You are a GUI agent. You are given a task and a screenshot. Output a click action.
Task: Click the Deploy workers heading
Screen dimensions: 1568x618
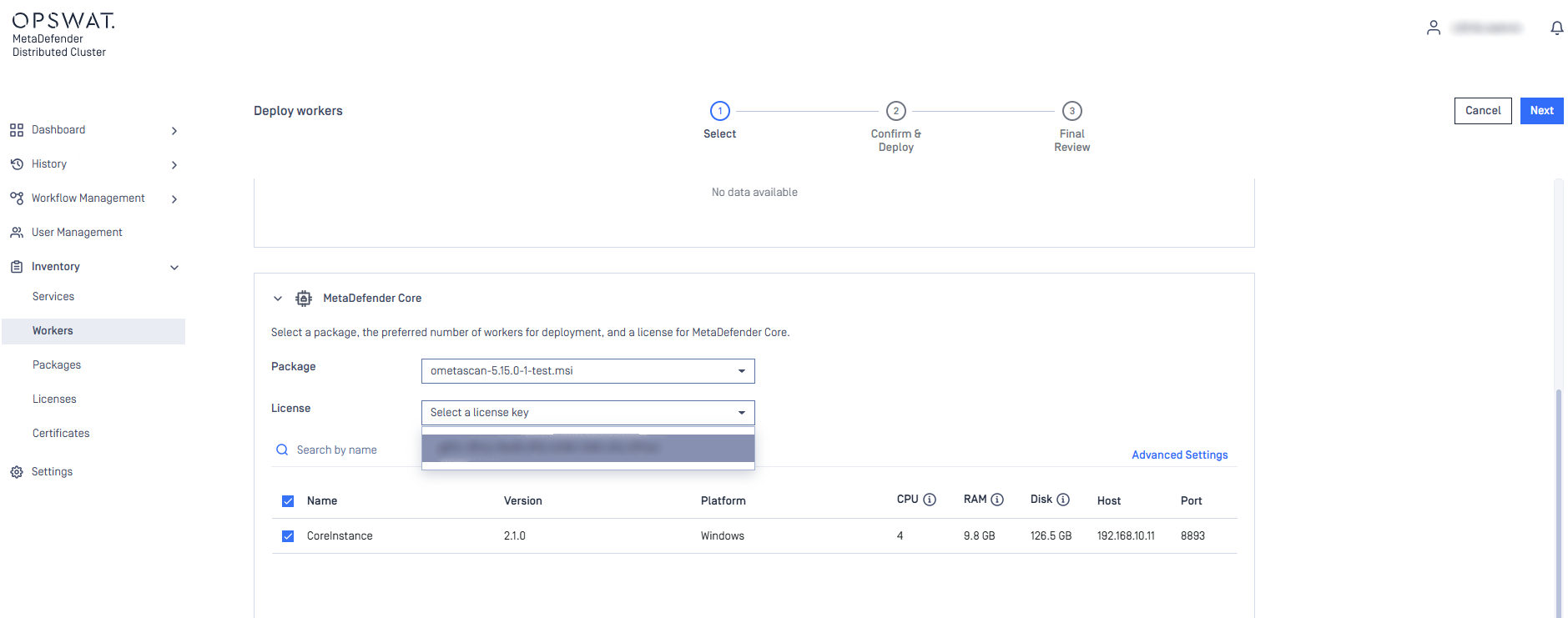[298, 111]
